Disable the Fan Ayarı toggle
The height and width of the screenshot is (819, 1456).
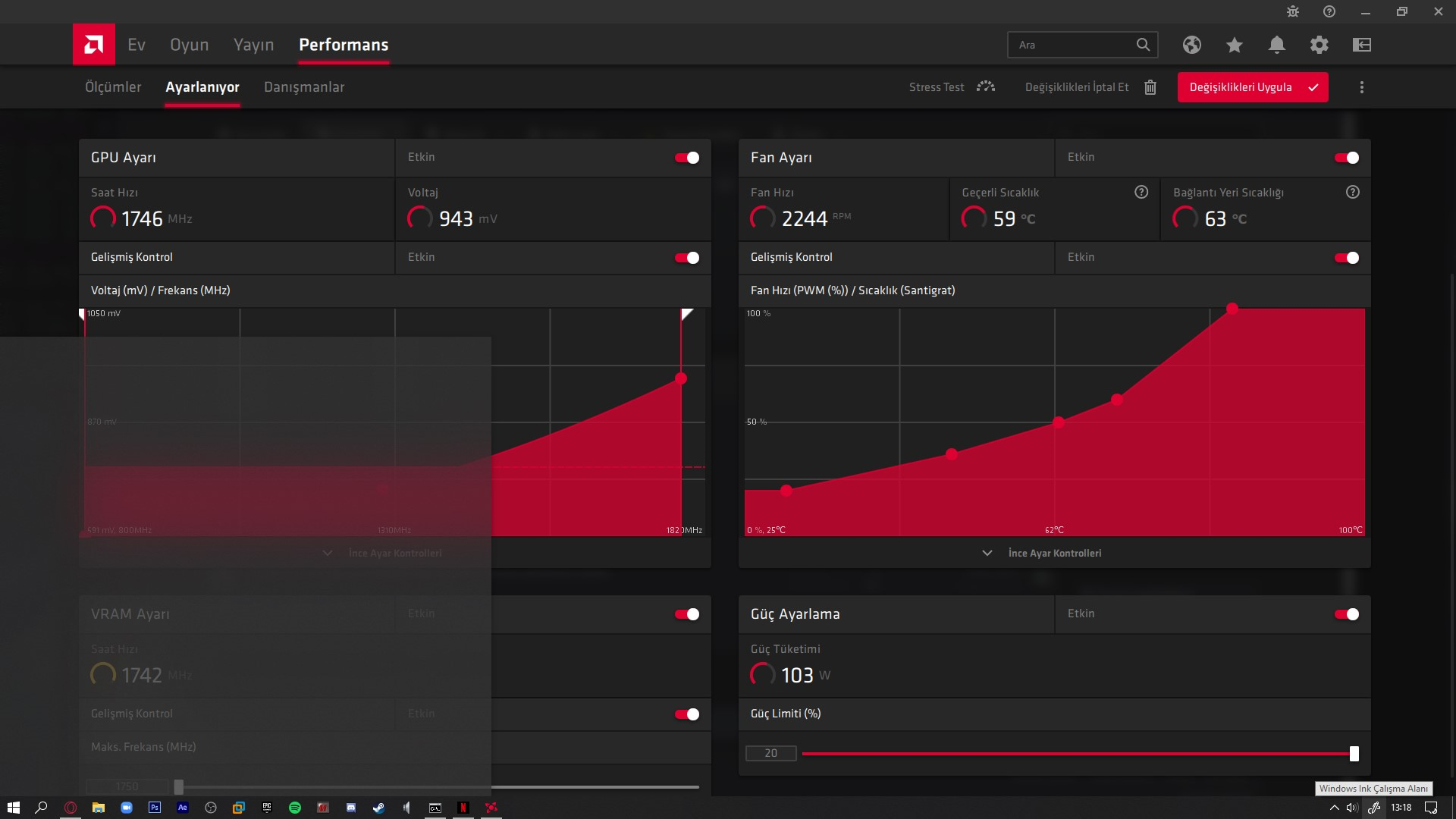1347,158
